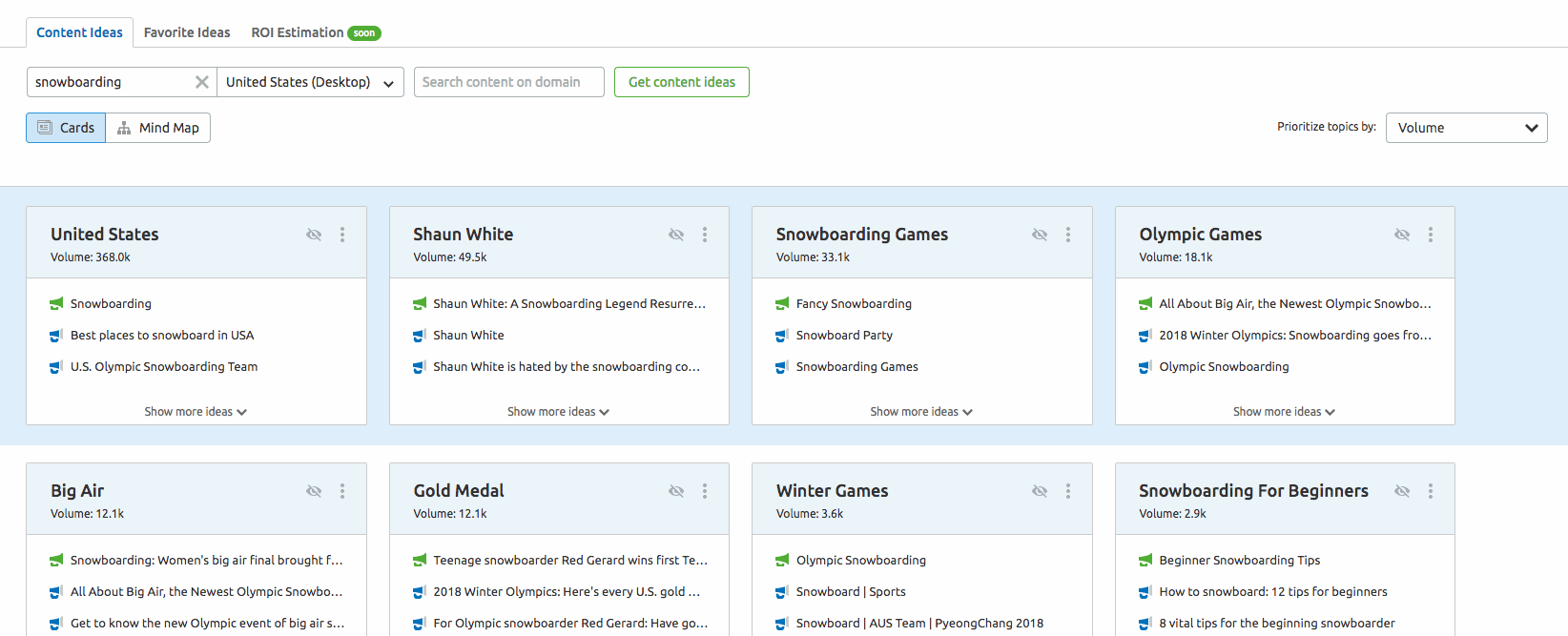Click megaphone icon beside 'Shaun White is hated' idea
Viewport: 1568px width, 636px height.
pos(420,367)
